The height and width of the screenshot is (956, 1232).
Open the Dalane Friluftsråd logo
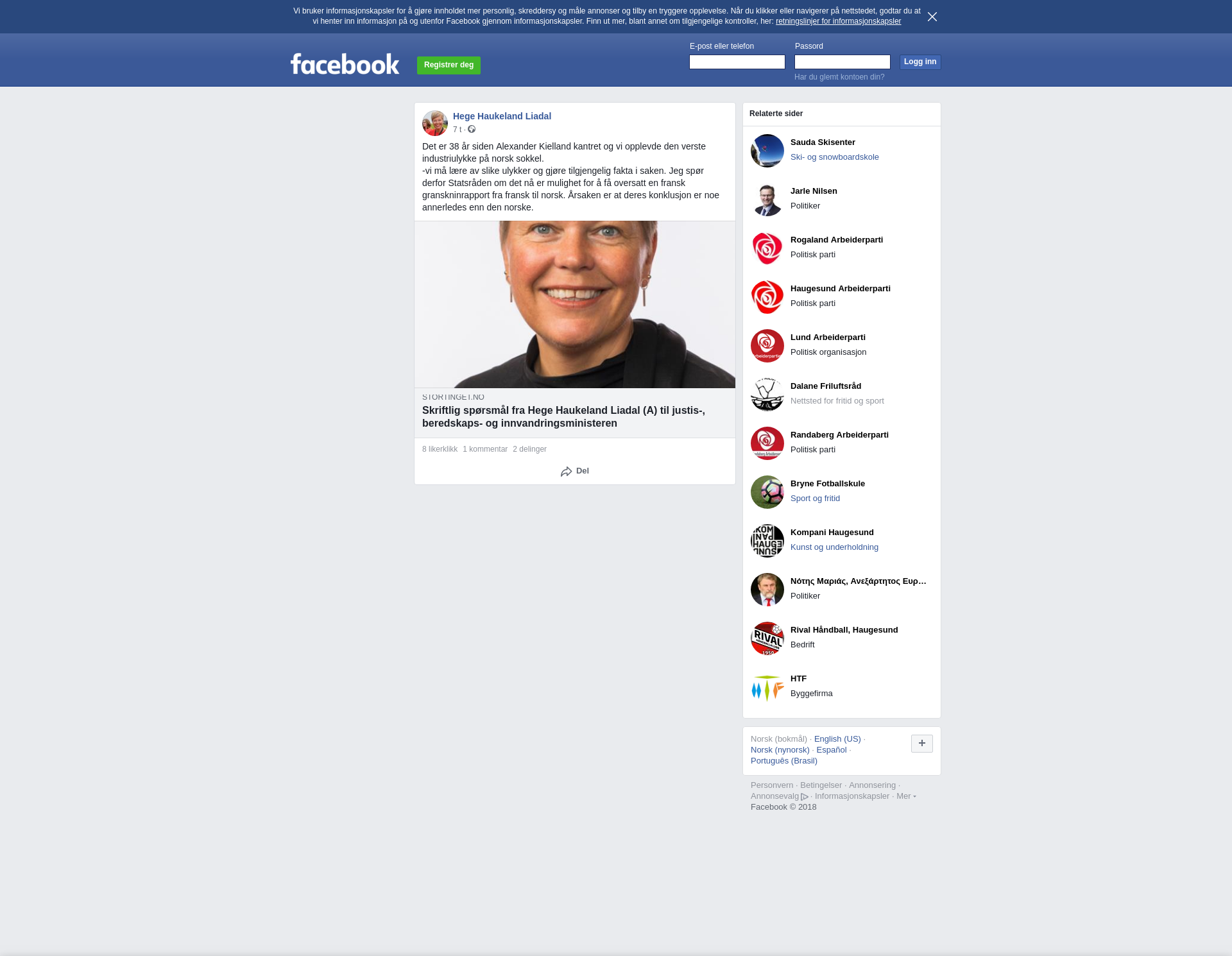[x=767, y=395]
